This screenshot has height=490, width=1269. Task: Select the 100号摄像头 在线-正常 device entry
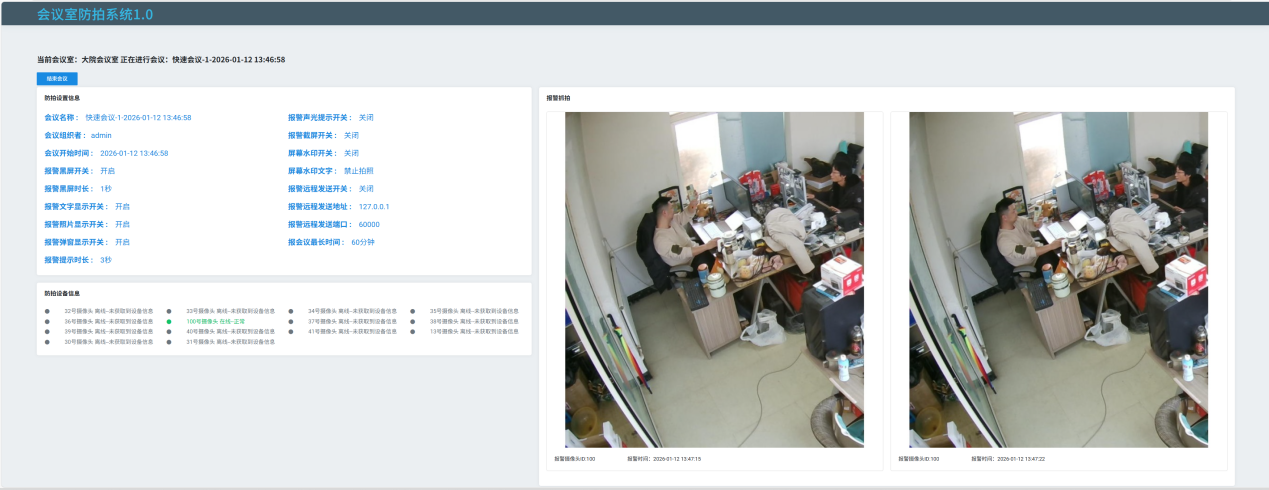click(215, 321)
